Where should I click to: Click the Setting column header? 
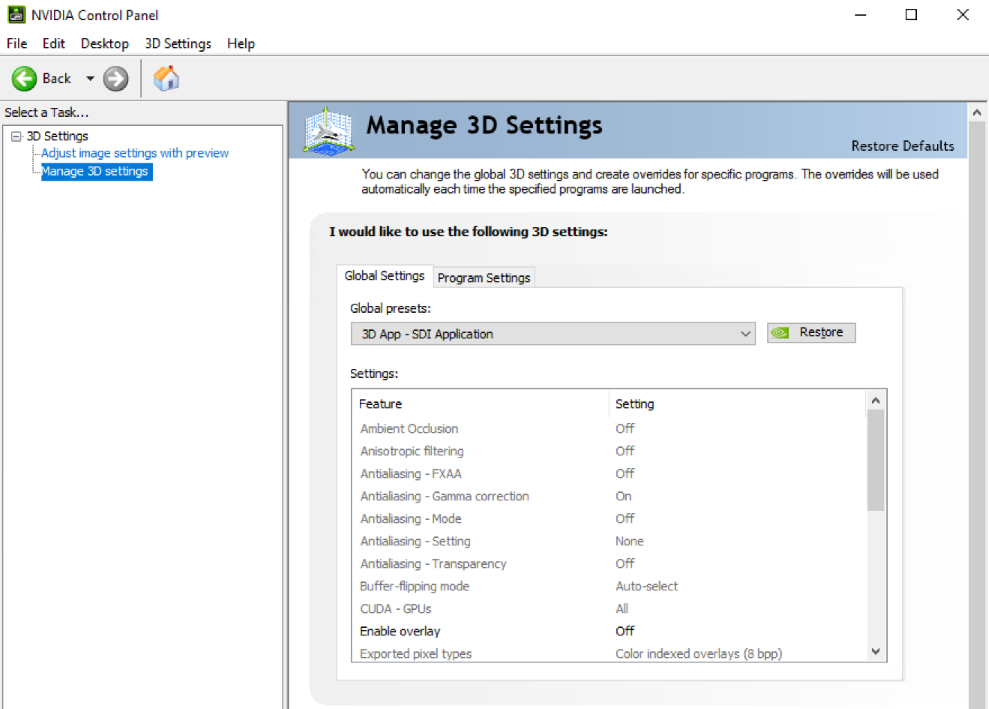click(738, 404)
